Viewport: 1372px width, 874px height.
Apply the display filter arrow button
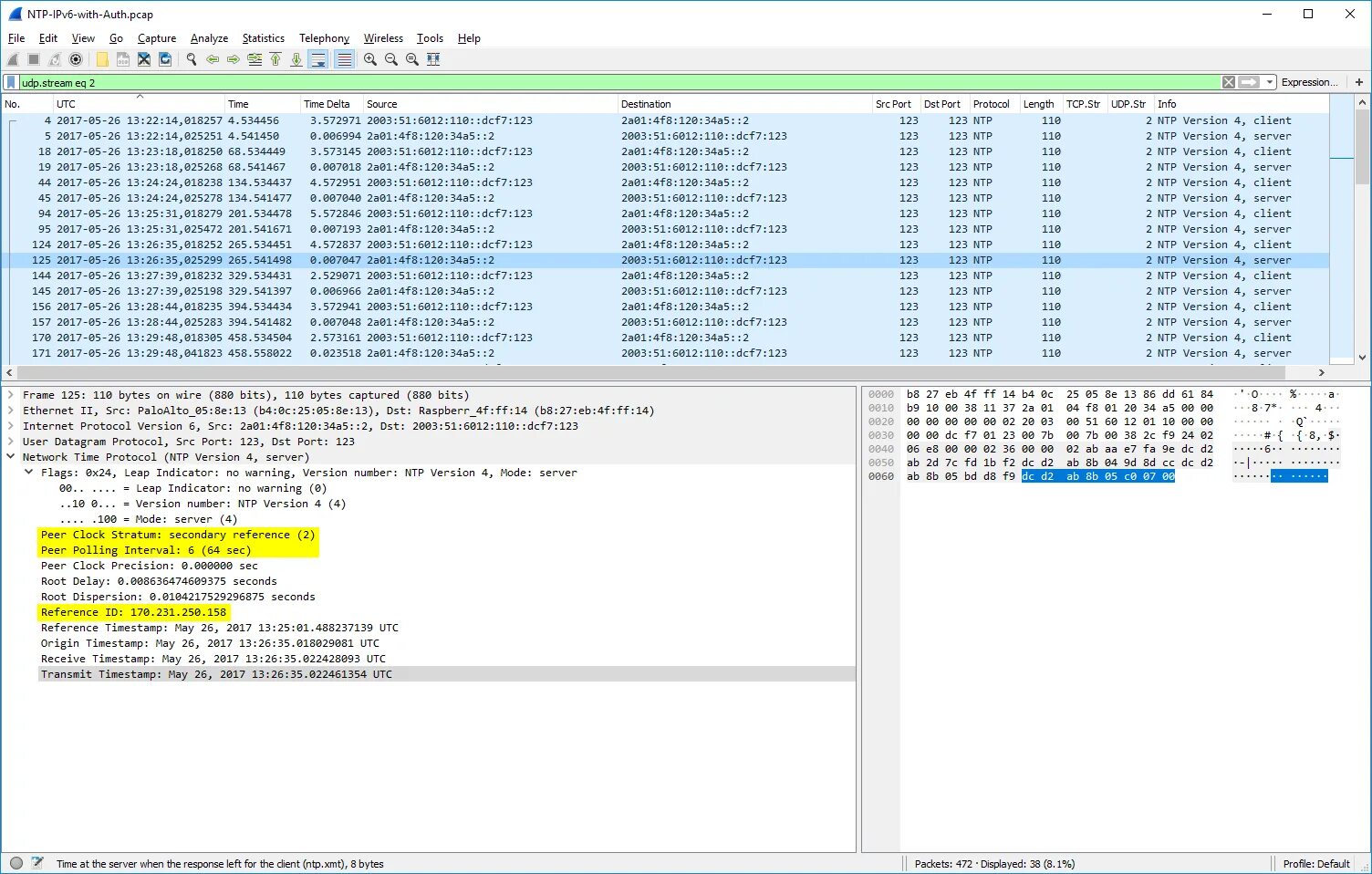1249,82
